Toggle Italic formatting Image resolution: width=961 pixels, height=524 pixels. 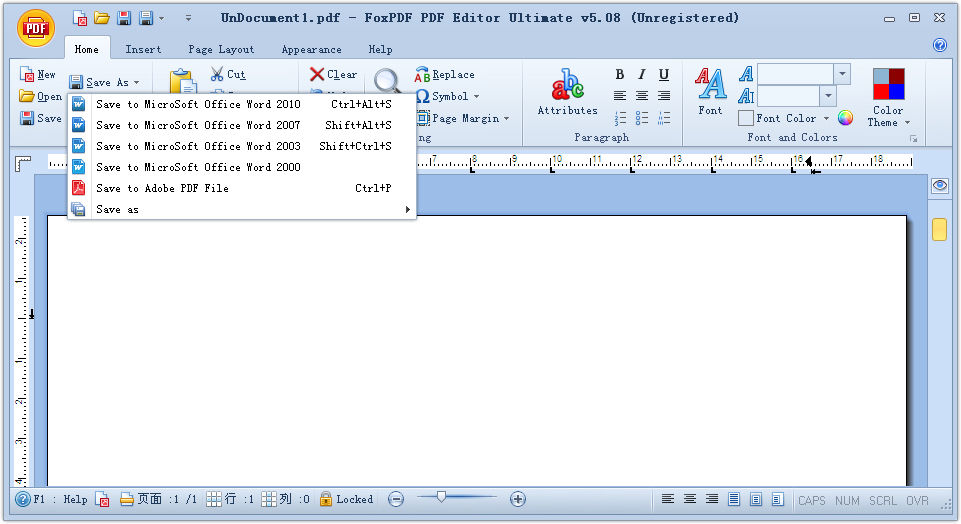coord(642,74)
